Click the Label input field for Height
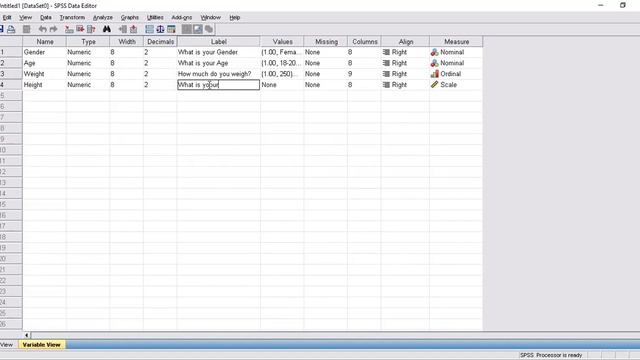 (218, 85)
